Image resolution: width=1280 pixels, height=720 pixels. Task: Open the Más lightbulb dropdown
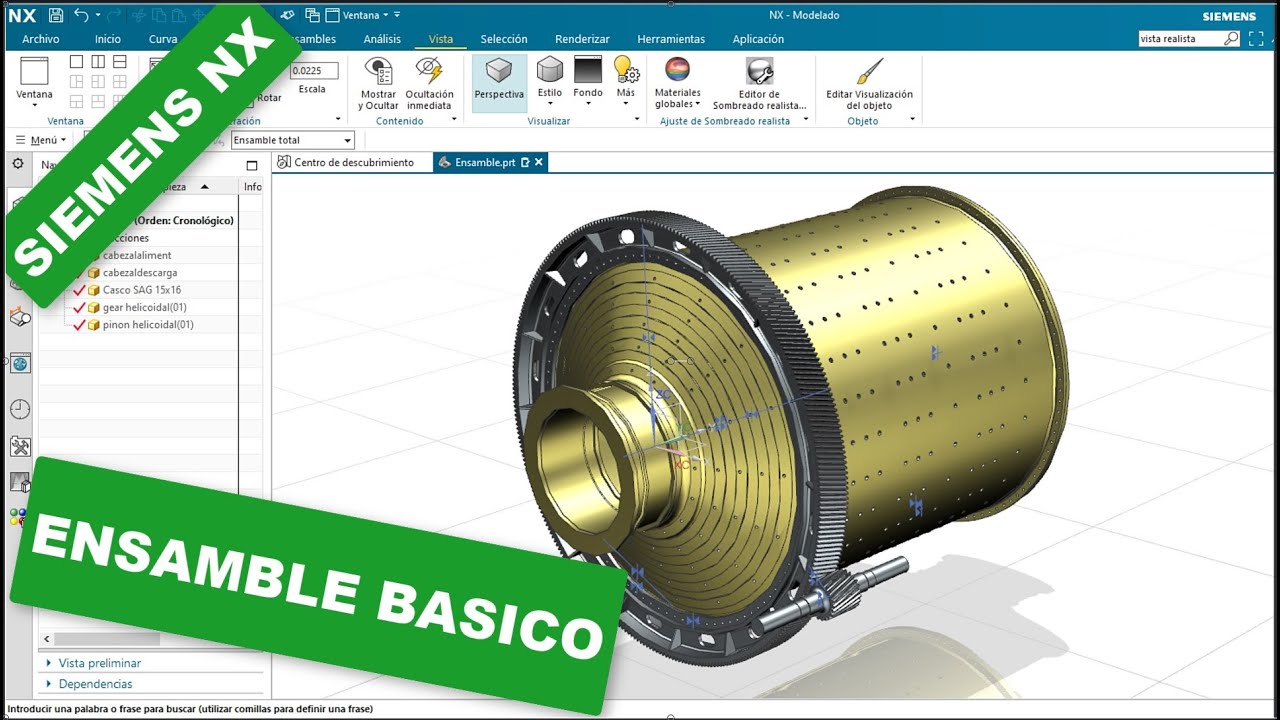pyautogui.click(x=626, y=82)
